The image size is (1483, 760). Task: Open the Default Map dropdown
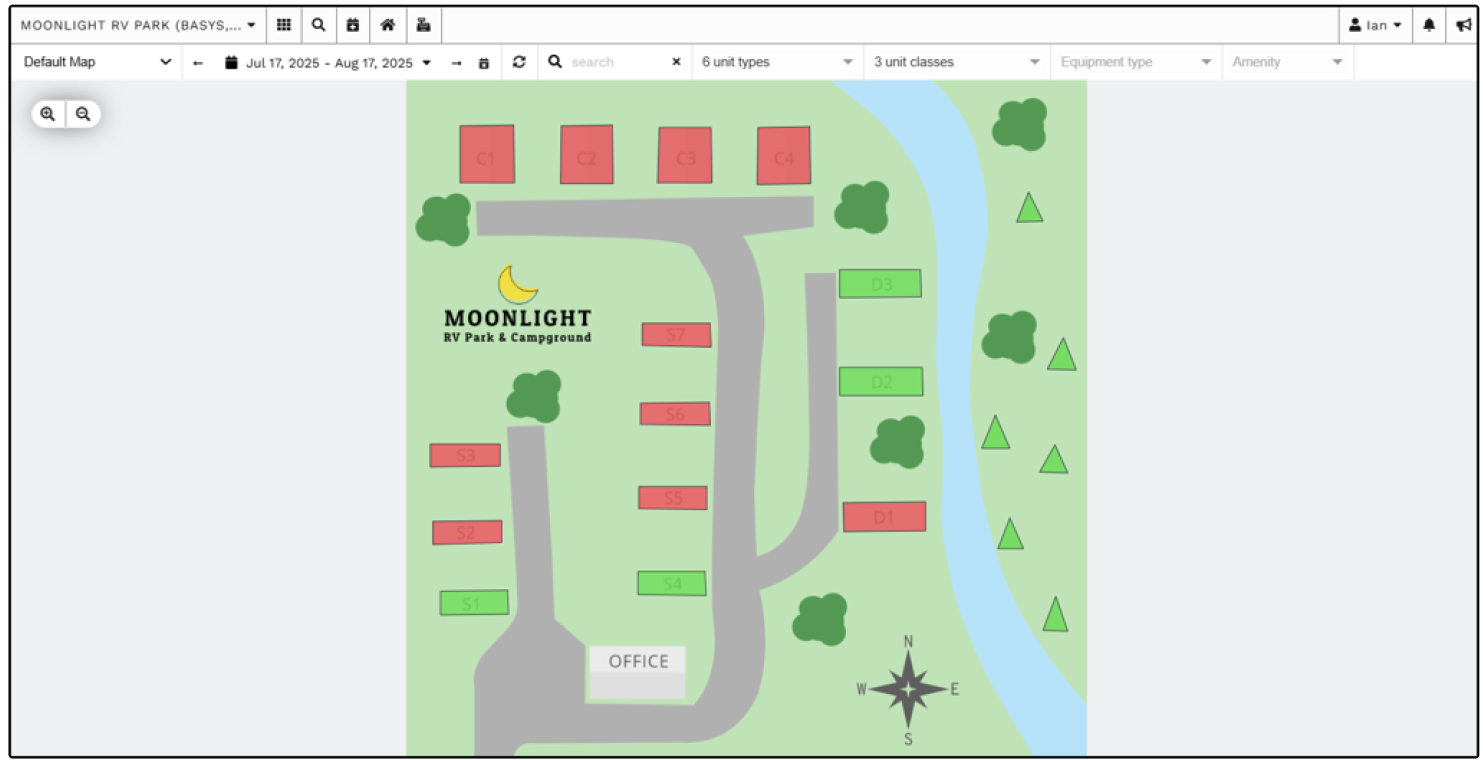click(95, 61)
